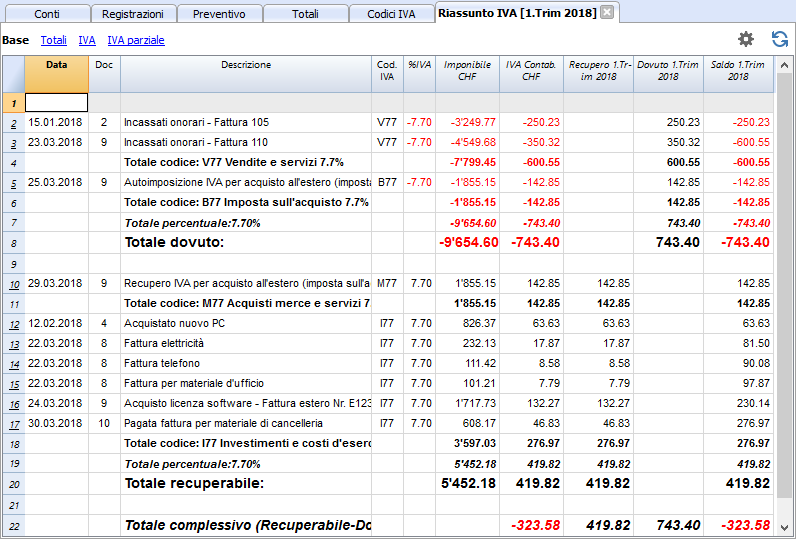Click the refresh arrows icon
Screen dimensions: 796x539
click(x=780, y=40)
